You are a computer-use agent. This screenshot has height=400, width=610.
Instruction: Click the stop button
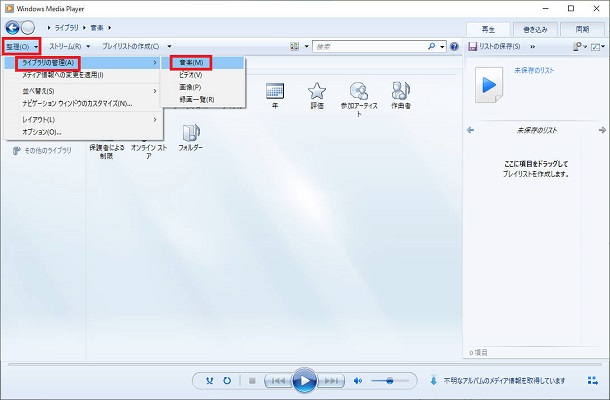tap(252, 381)
